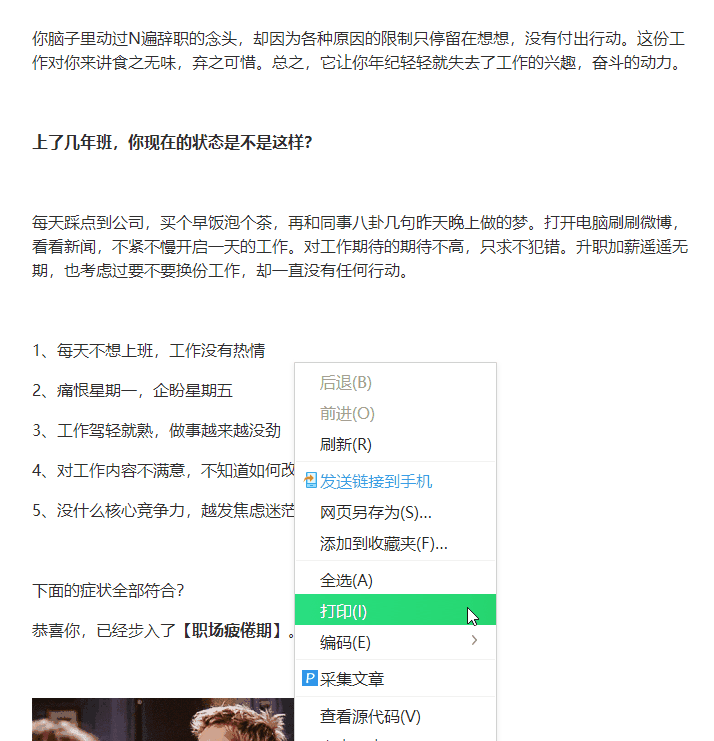Click the highlighted 打印(I) entry
This screenshot has width=714, height=741.
pos(396,610)
